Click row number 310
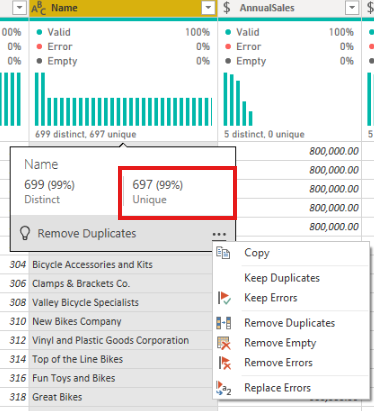Screen dimensions: 374x411 coord(17,321)
